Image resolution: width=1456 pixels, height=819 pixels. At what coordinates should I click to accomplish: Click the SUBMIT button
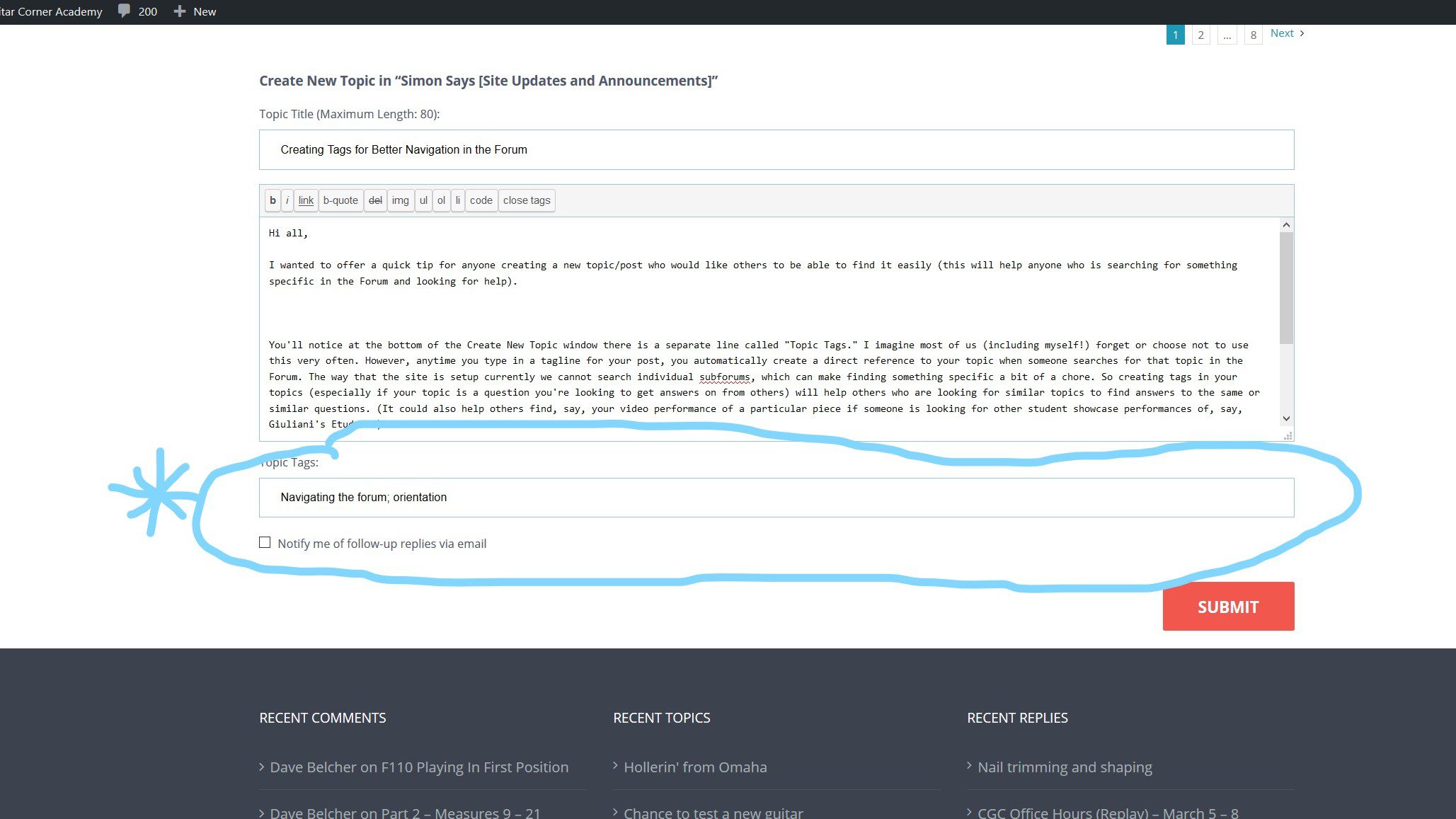tap(1228, 606)
